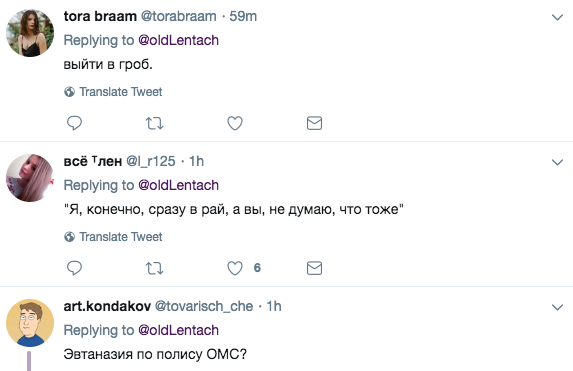The image size is (573, 371).
Task: Open tora braam's profile picture
Action: click(30, 33)
